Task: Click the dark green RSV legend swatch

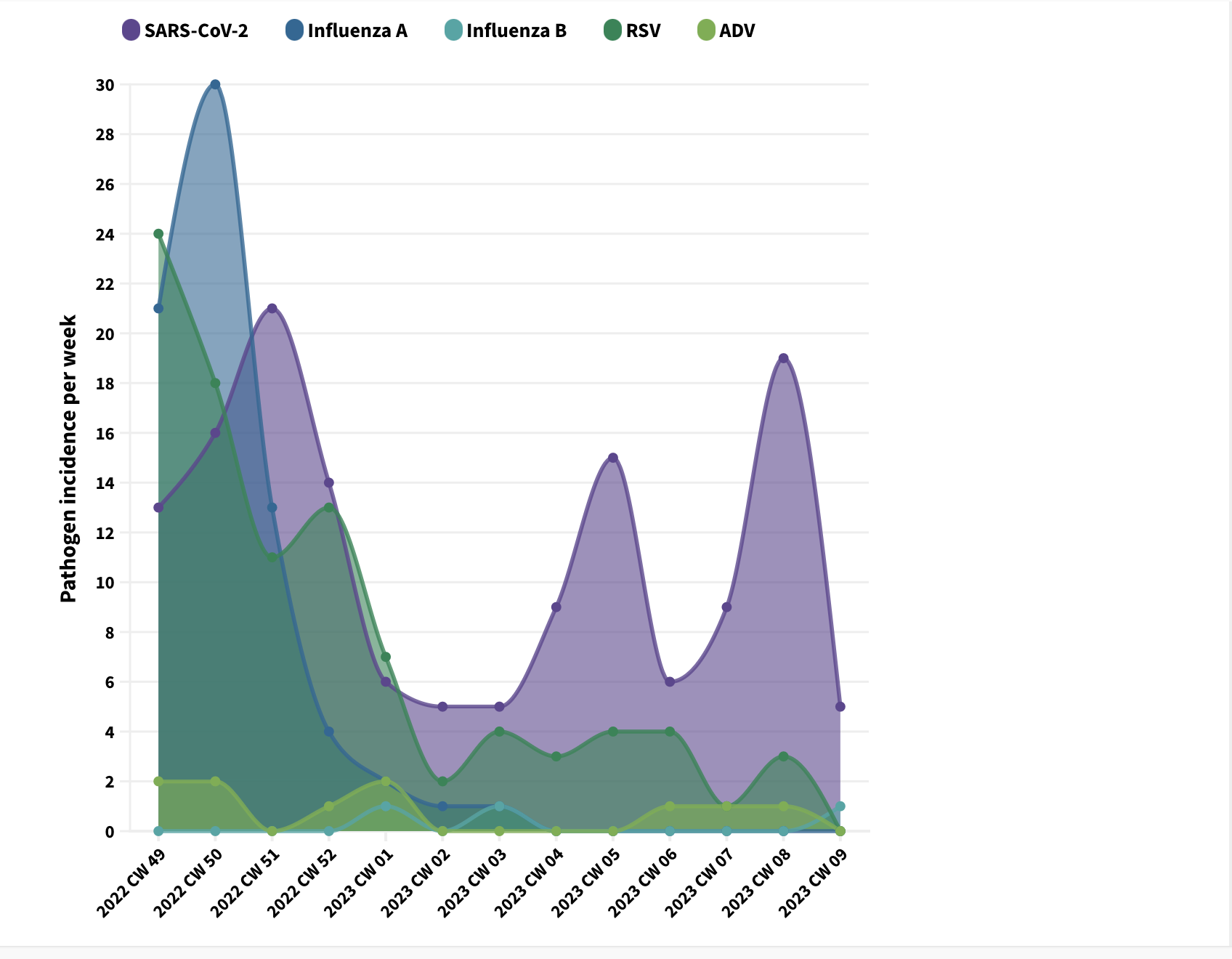Action: (613, 31)
